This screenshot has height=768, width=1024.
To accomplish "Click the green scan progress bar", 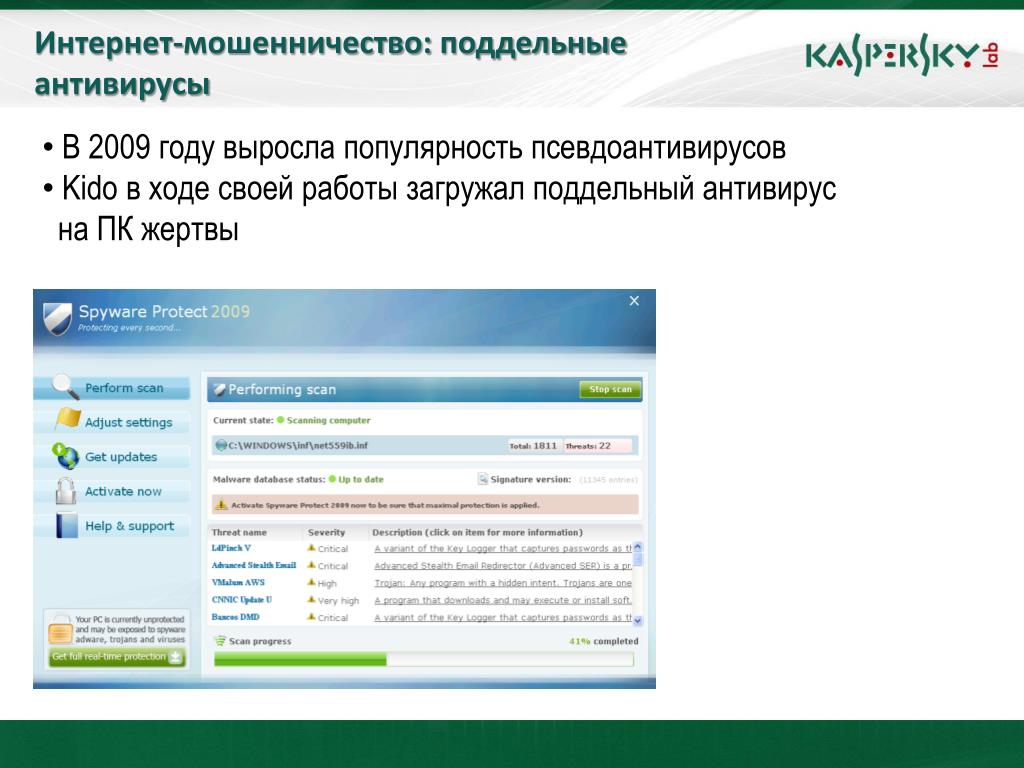I will [424, 660].
